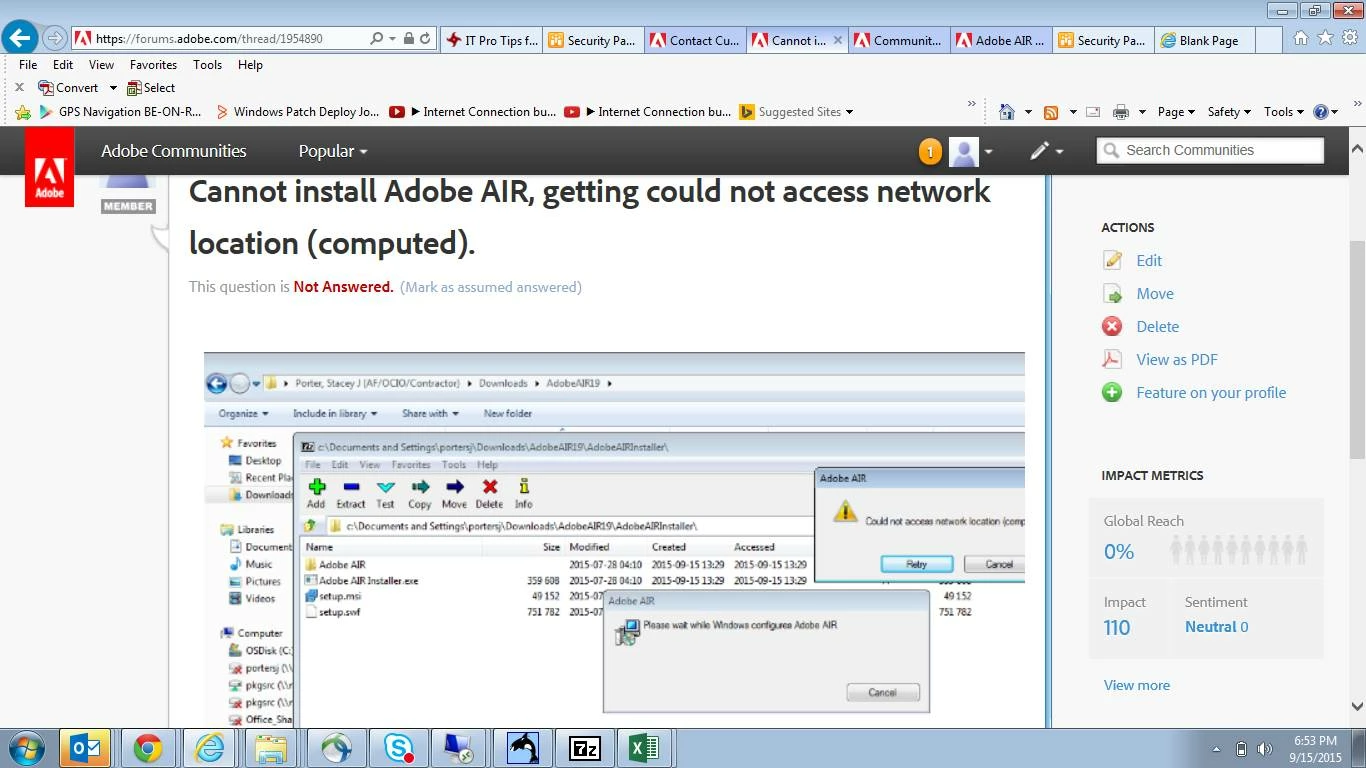Open the Adobe Communities header link

(174, 151)
